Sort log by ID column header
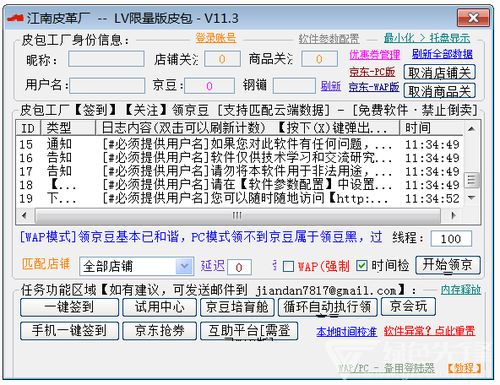 28,128
